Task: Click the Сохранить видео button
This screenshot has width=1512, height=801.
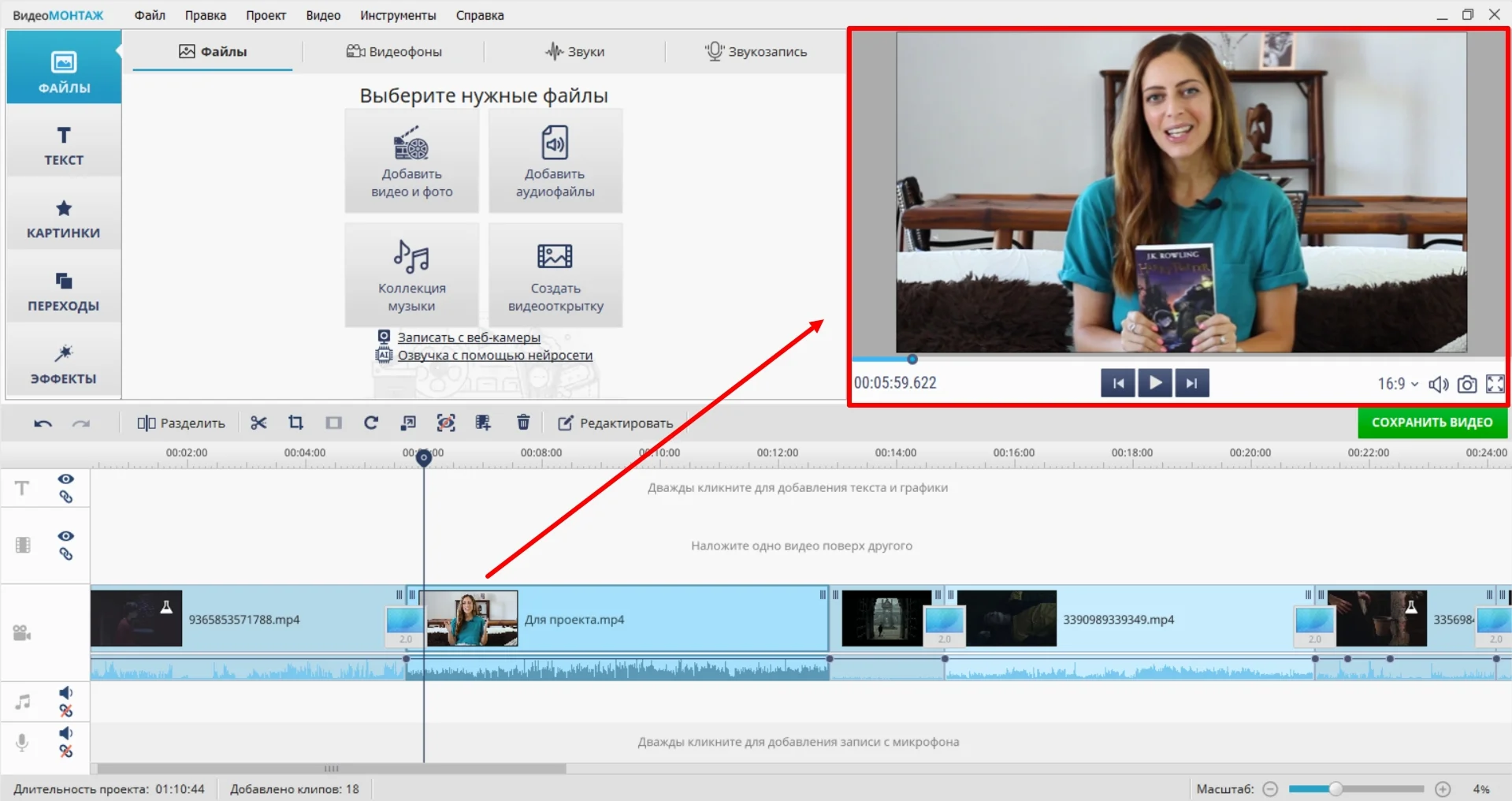Action: tap(1432, 423)
